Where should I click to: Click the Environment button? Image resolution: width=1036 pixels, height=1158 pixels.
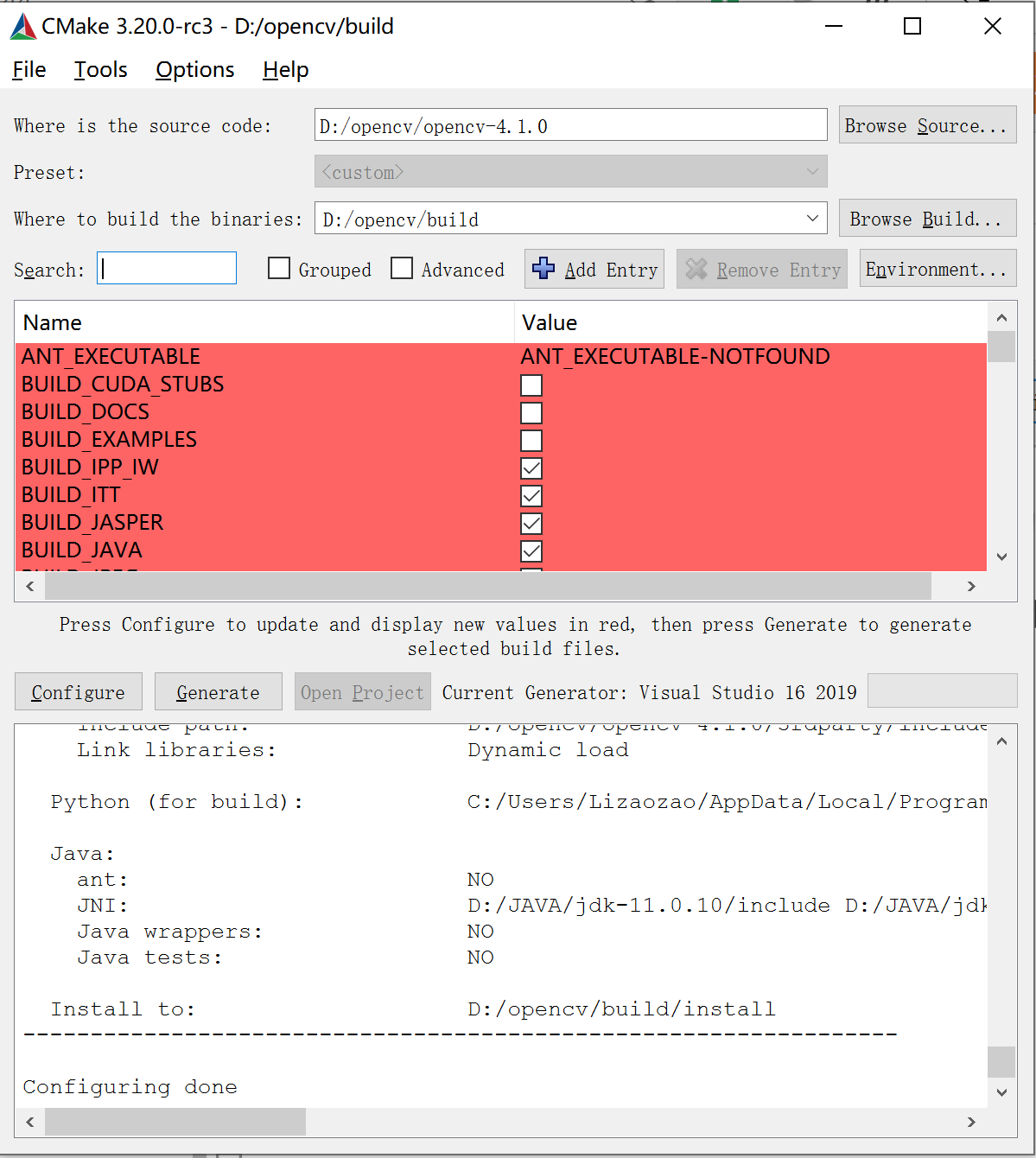click(937, 269)
